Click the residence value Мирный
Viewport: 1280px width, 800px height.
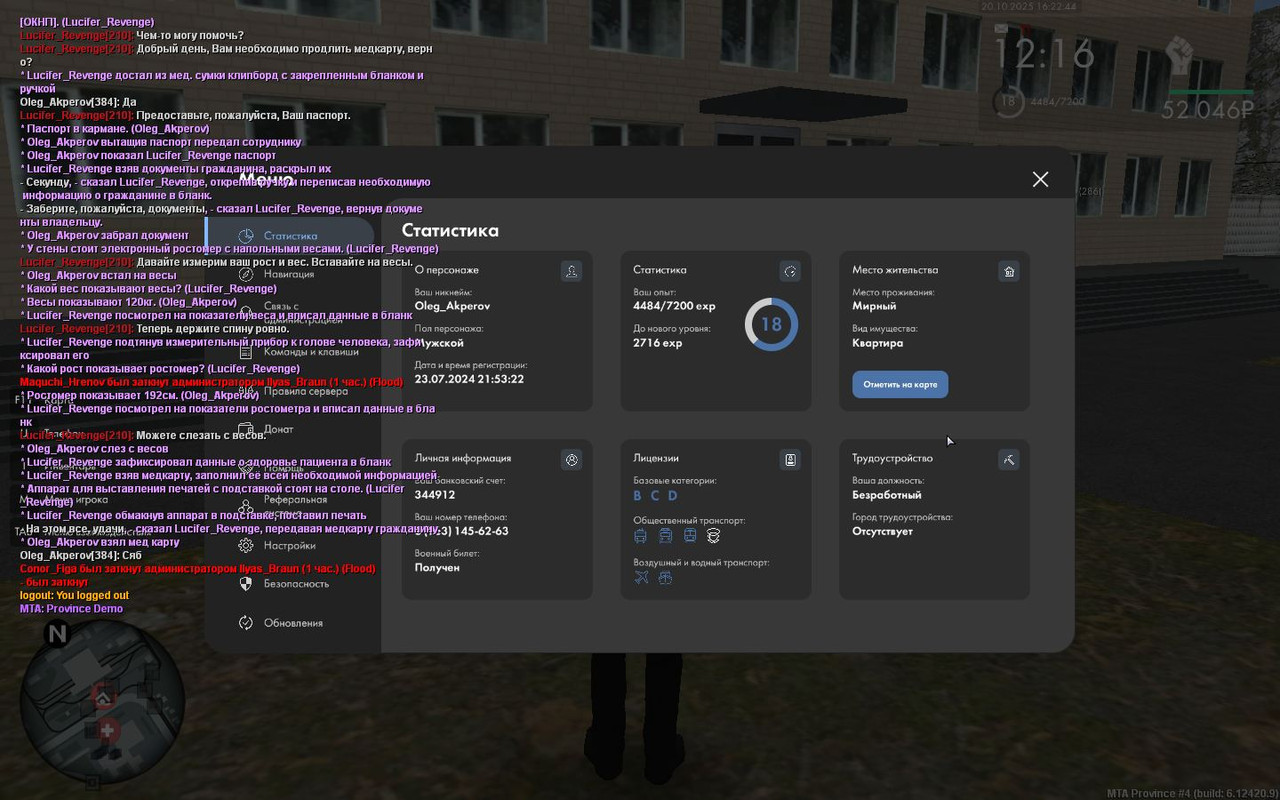tap(874, 306)
